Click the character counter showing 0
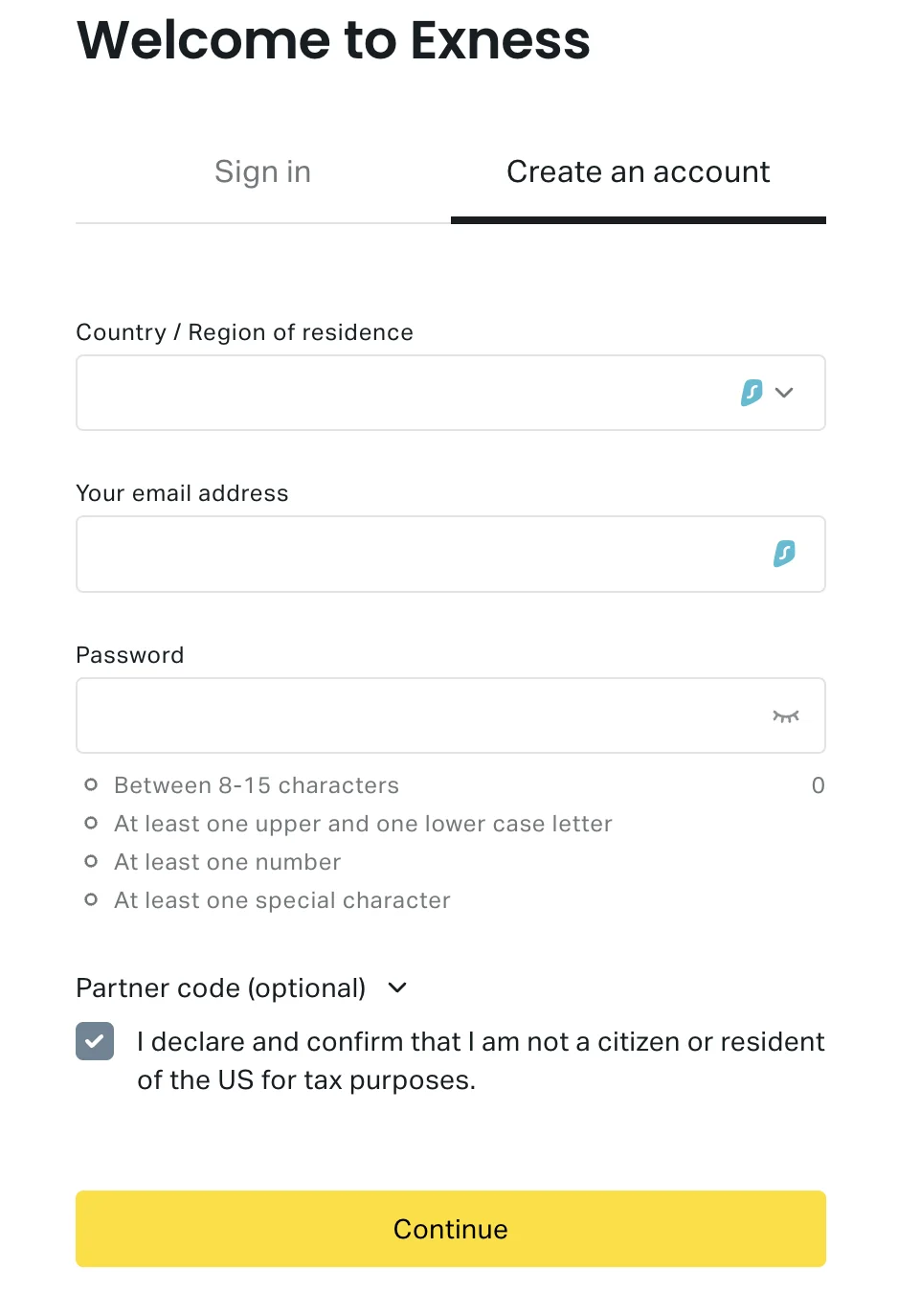 click(x=818, y=784)
